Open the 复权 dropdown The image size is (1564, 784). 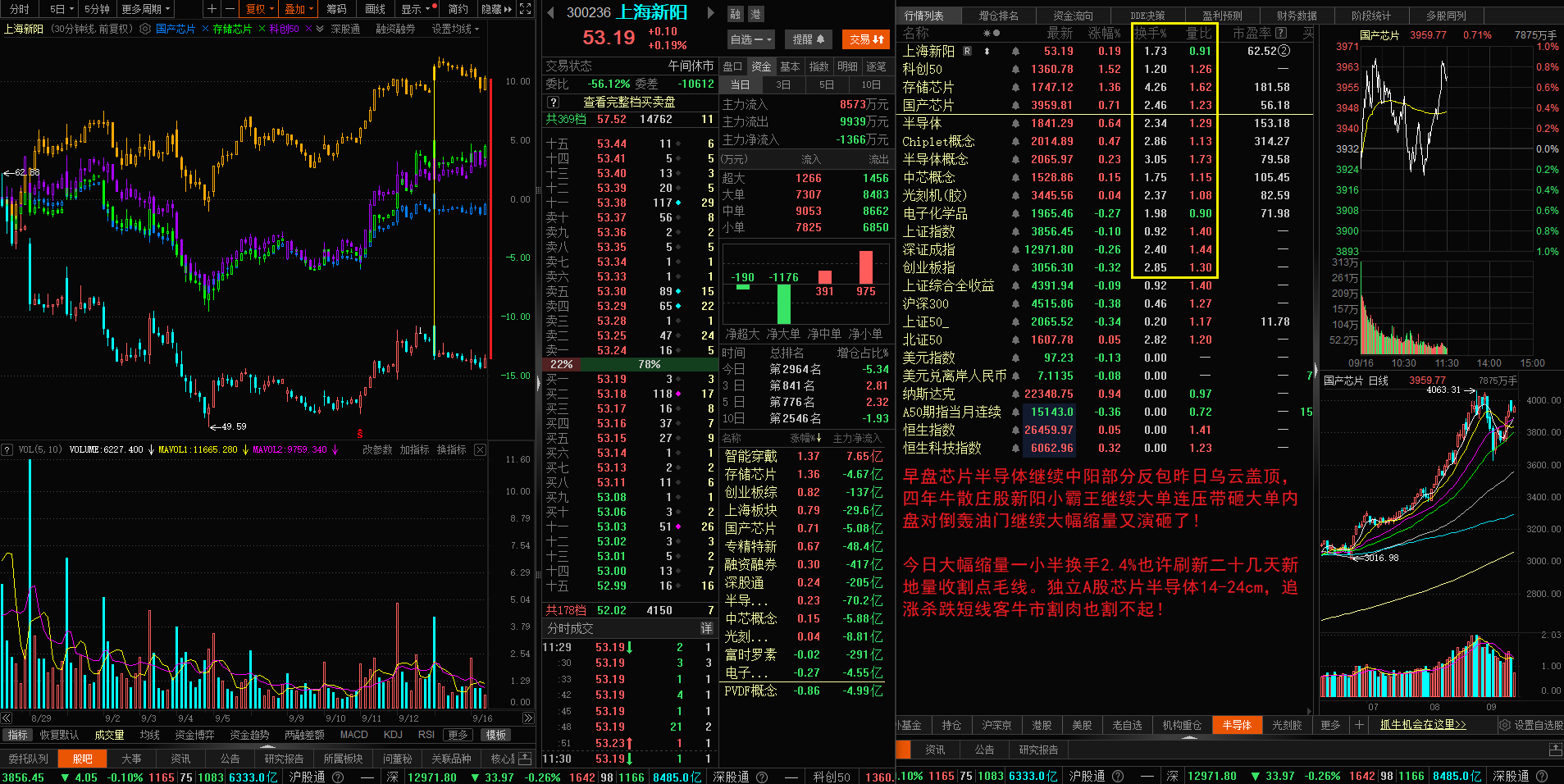260,9
